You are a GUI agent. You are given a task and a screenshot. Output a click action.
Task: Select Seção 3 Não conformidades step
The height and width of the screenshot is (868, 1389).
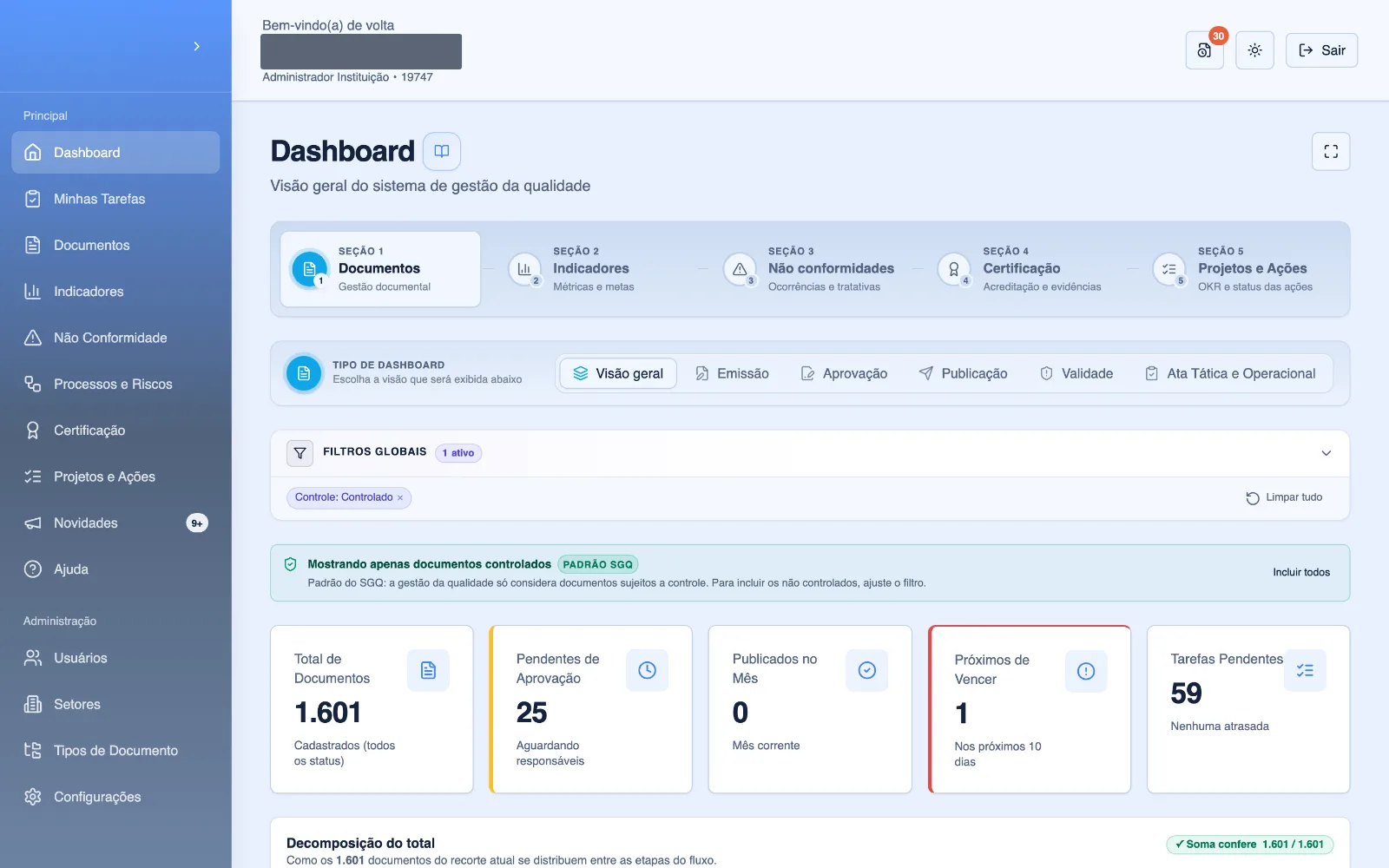[x=810, y=269]
